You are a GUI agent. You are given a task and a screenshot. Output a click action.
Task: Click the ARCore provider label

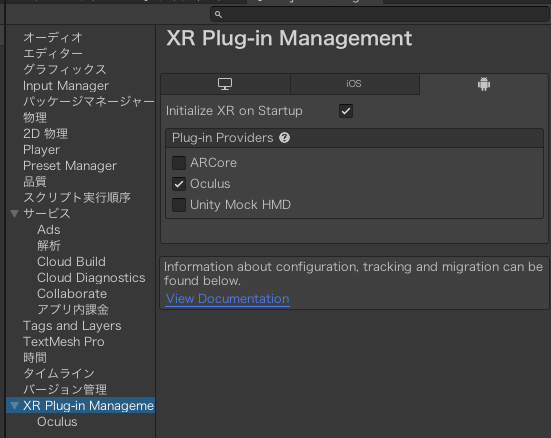coord(213,163)
